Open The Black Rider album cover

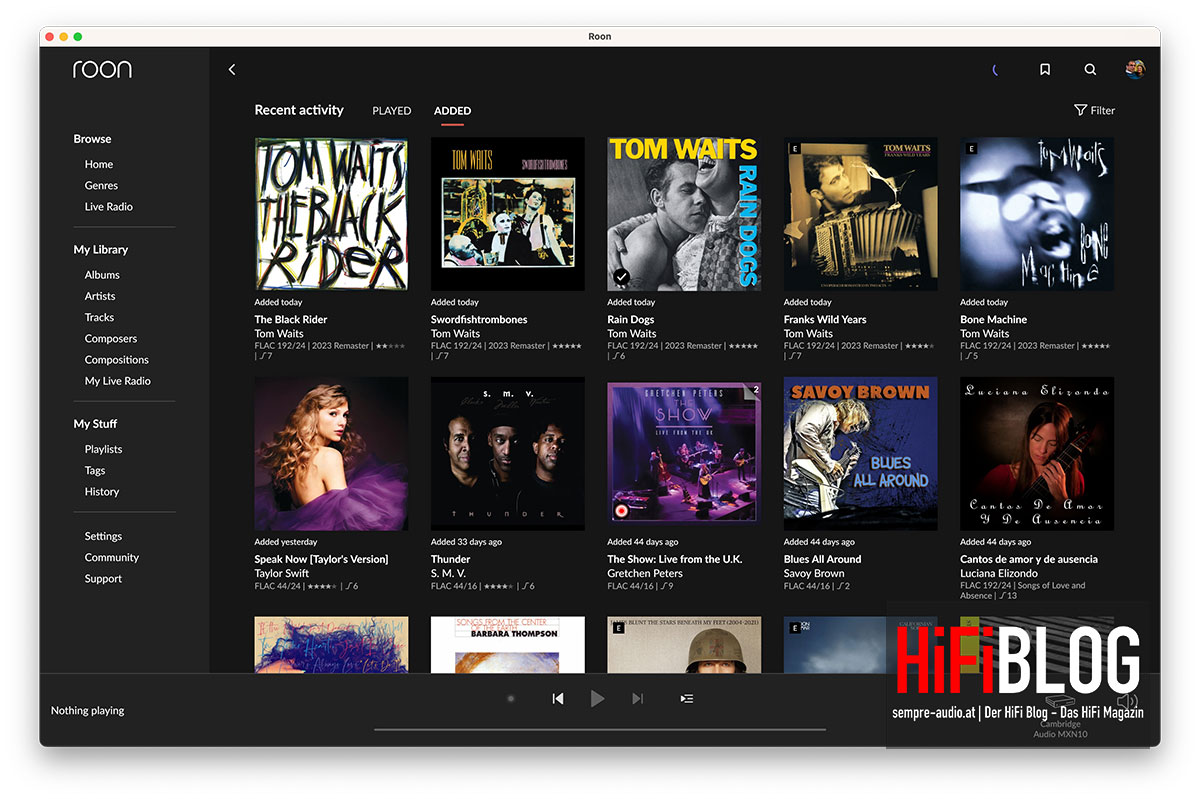[x=331, y=214]
